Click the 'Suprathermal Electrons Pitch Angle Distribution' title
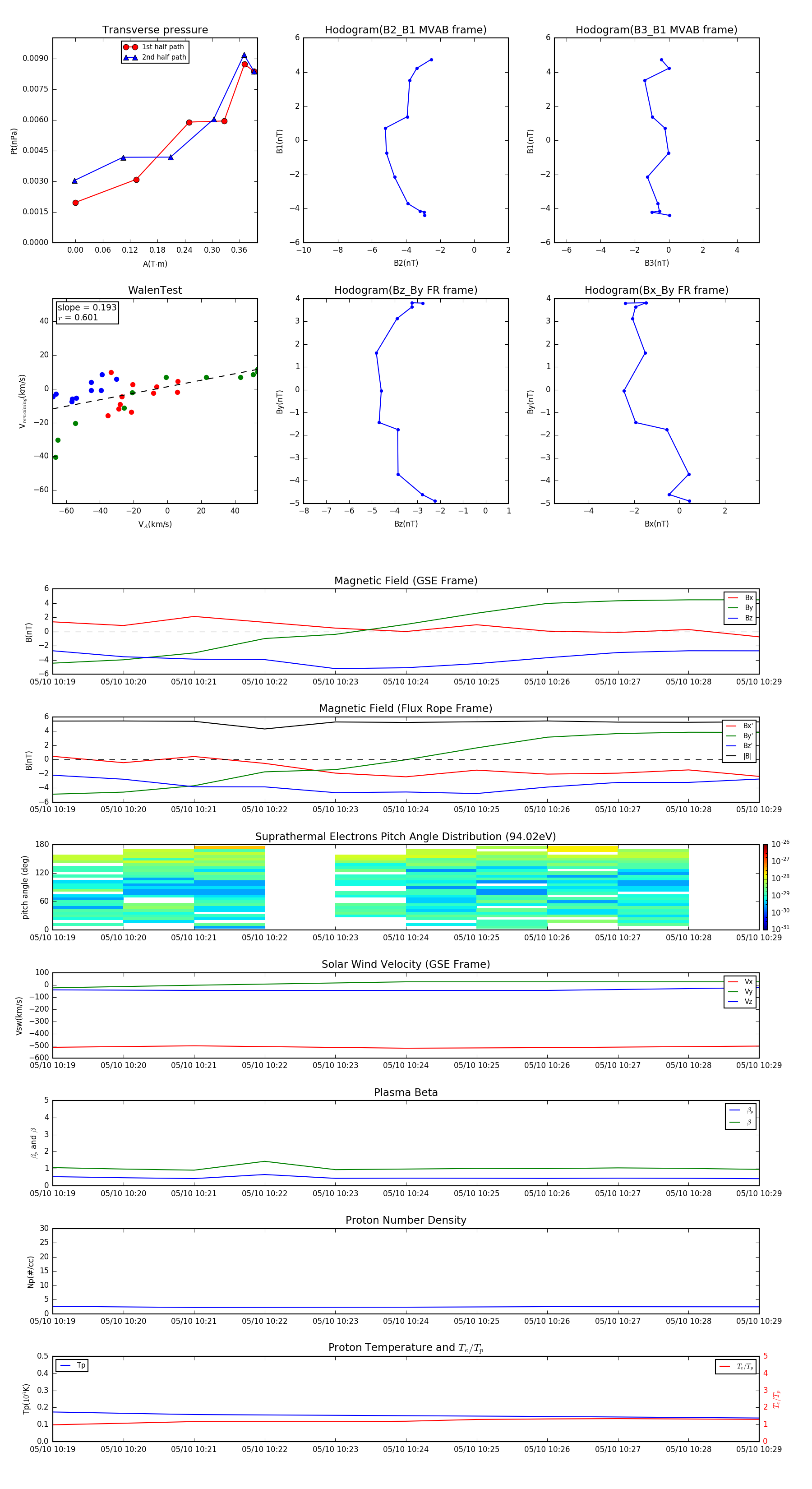Image resolution: width=812 pixels, height=1489 pixels. pos(406,837)
